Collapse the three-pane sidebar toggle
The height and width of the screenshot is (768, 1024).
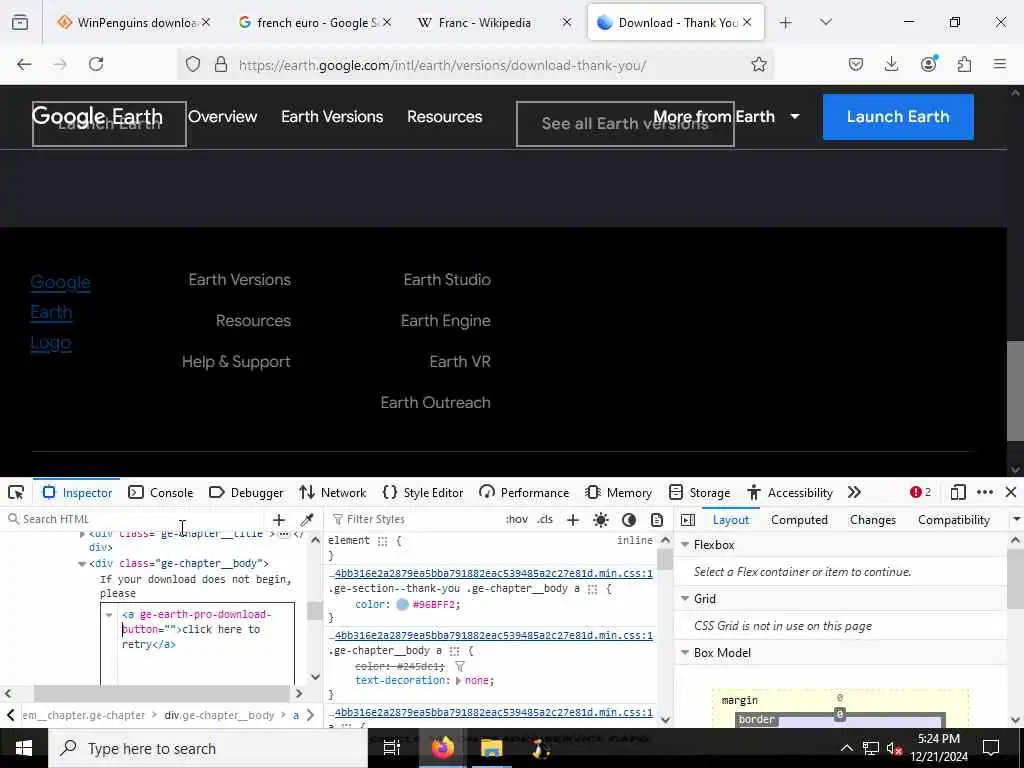[x=688, y=520]
